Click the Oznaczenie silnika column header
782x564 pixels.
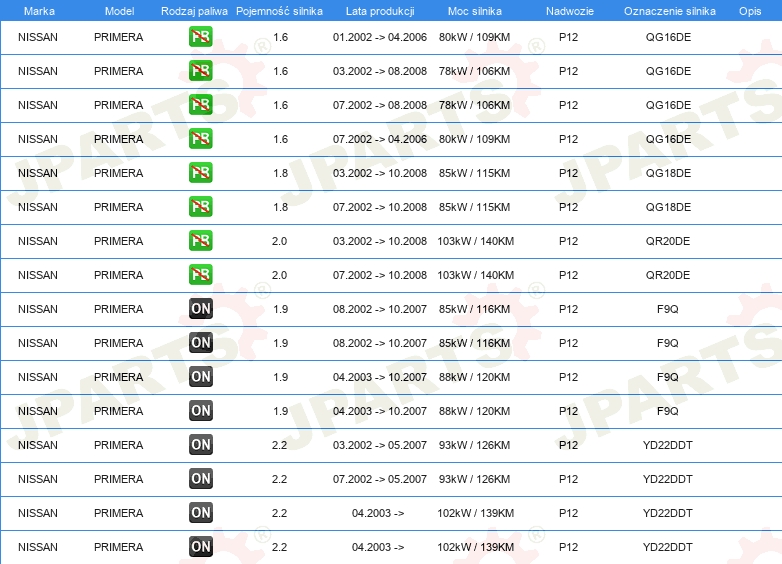[669, 11]
